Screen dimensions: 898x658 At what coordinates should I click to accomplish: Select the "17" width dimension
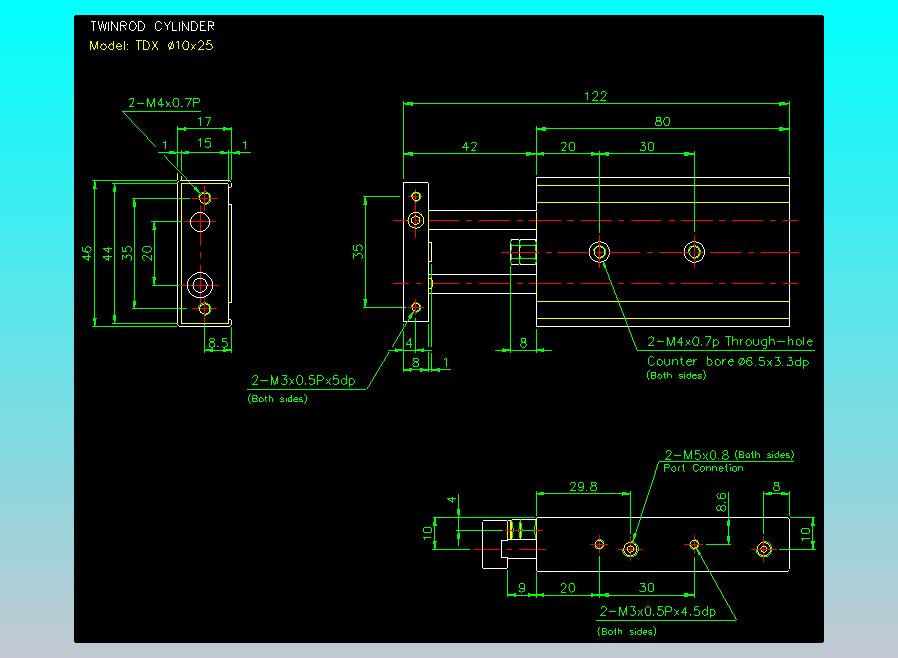204,121
